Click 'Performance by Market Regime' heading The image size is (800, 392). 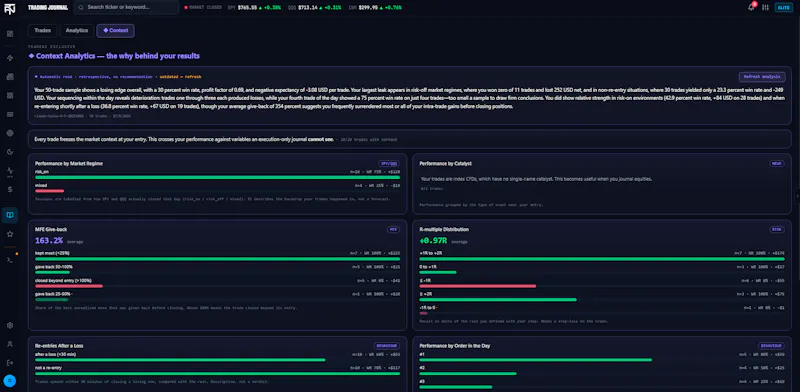(x=69, y=164)
